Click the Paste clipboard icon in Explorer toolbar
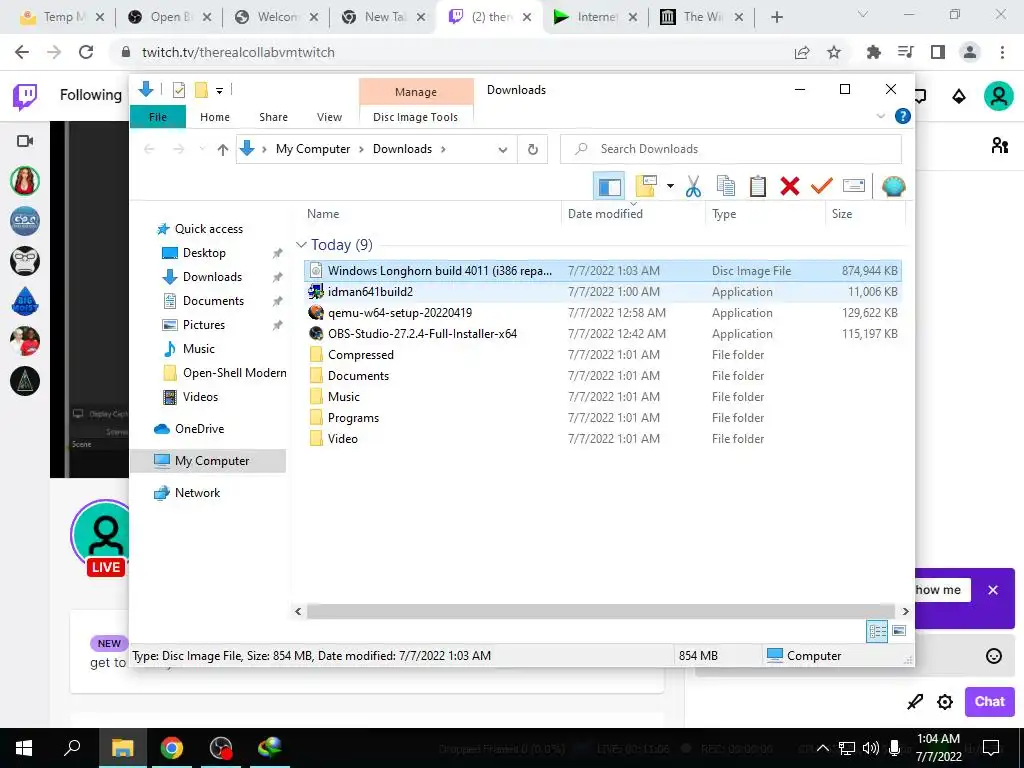 pyautogui.click(x=758, y=187)
